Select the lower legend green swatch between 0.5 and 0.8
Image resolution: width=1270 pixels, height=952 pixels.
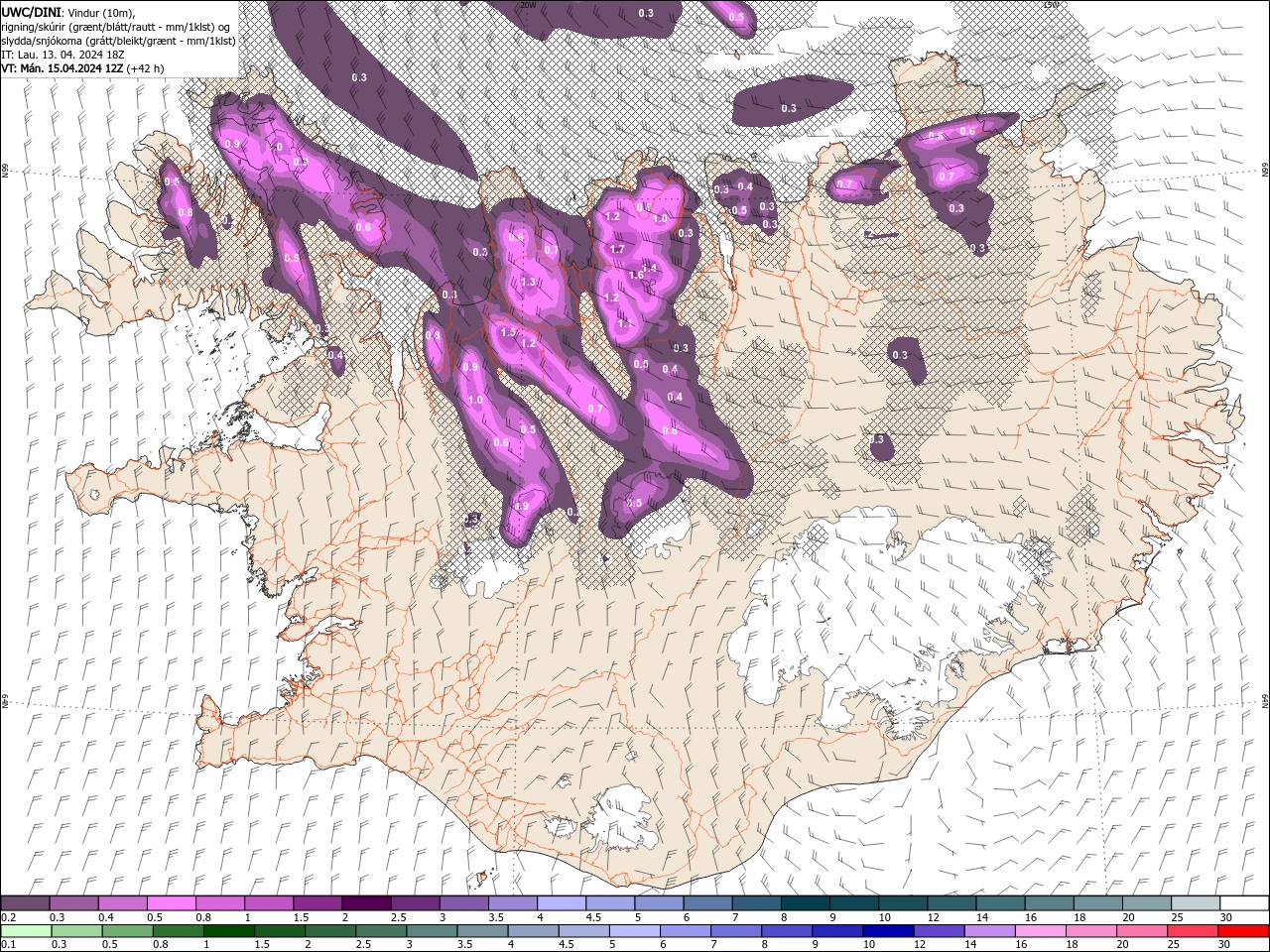click(x=127, y=931)
